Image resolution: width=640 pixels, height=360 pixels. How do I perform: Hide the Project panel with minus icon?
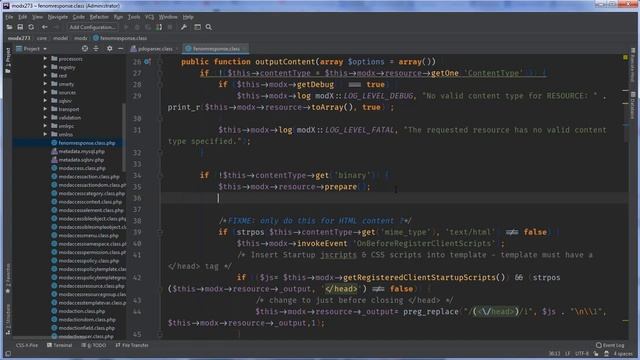point(120,49)
